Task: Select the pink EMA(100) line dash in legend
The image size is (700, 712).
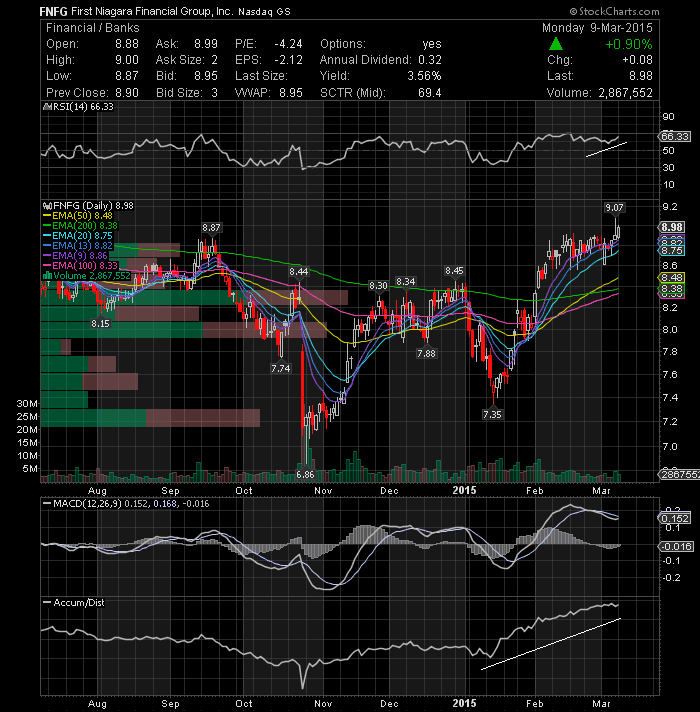Action: pyautogui.click(x=47, y=266)
